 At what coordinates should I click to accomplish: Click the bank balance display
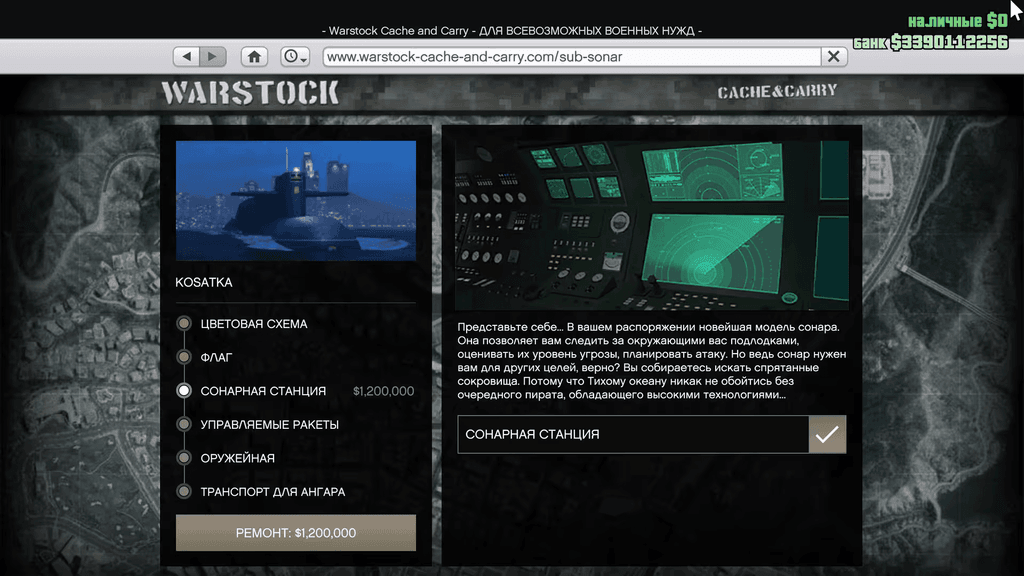click(931, 42)
